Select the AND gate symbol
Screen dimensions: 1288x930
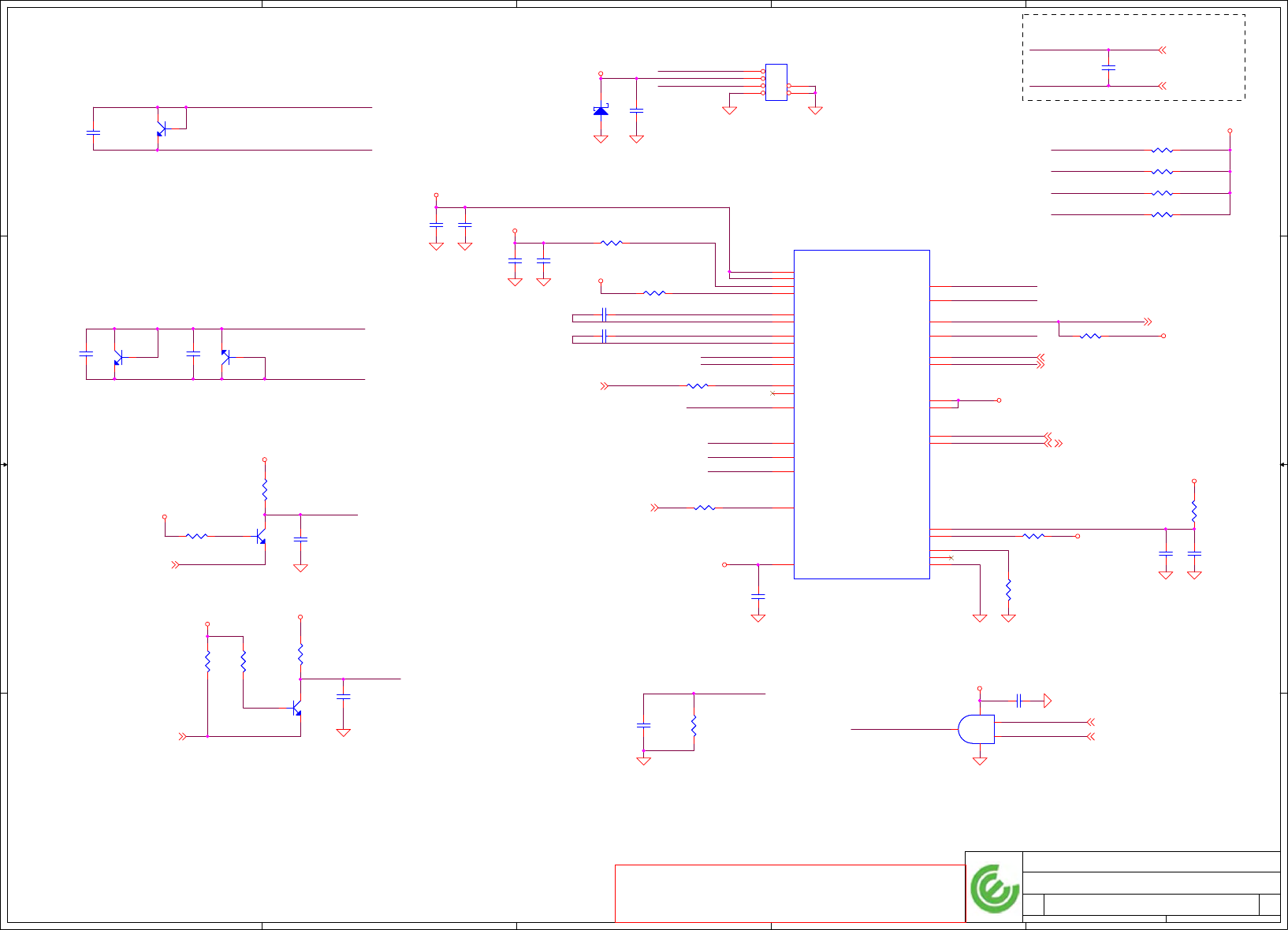(x=976, y=729)
